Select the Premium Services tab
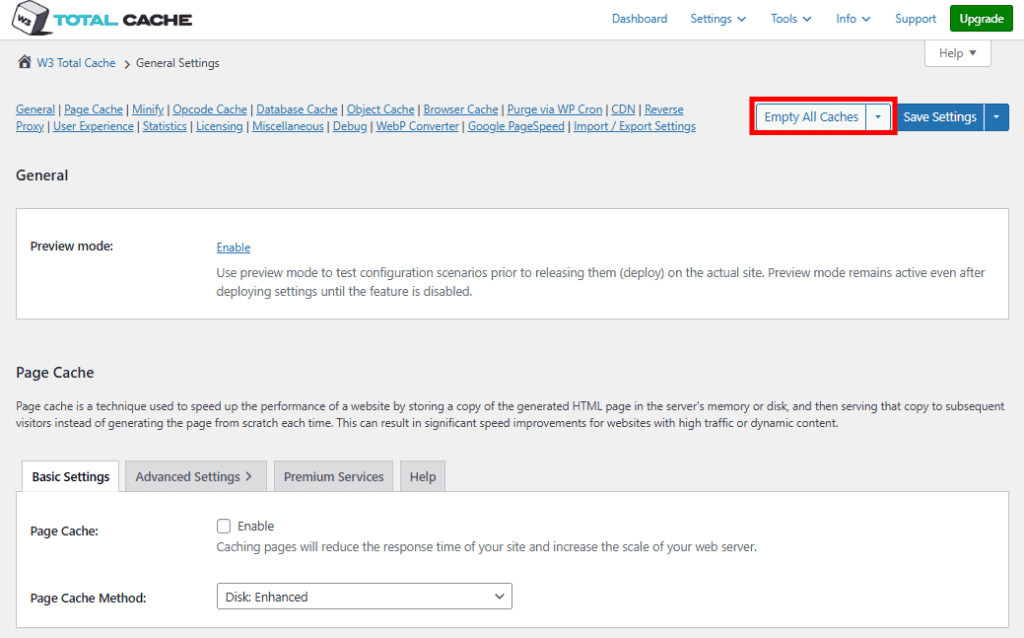The image size is (1024, 638). pyautogui.click(x=333, y=477)
